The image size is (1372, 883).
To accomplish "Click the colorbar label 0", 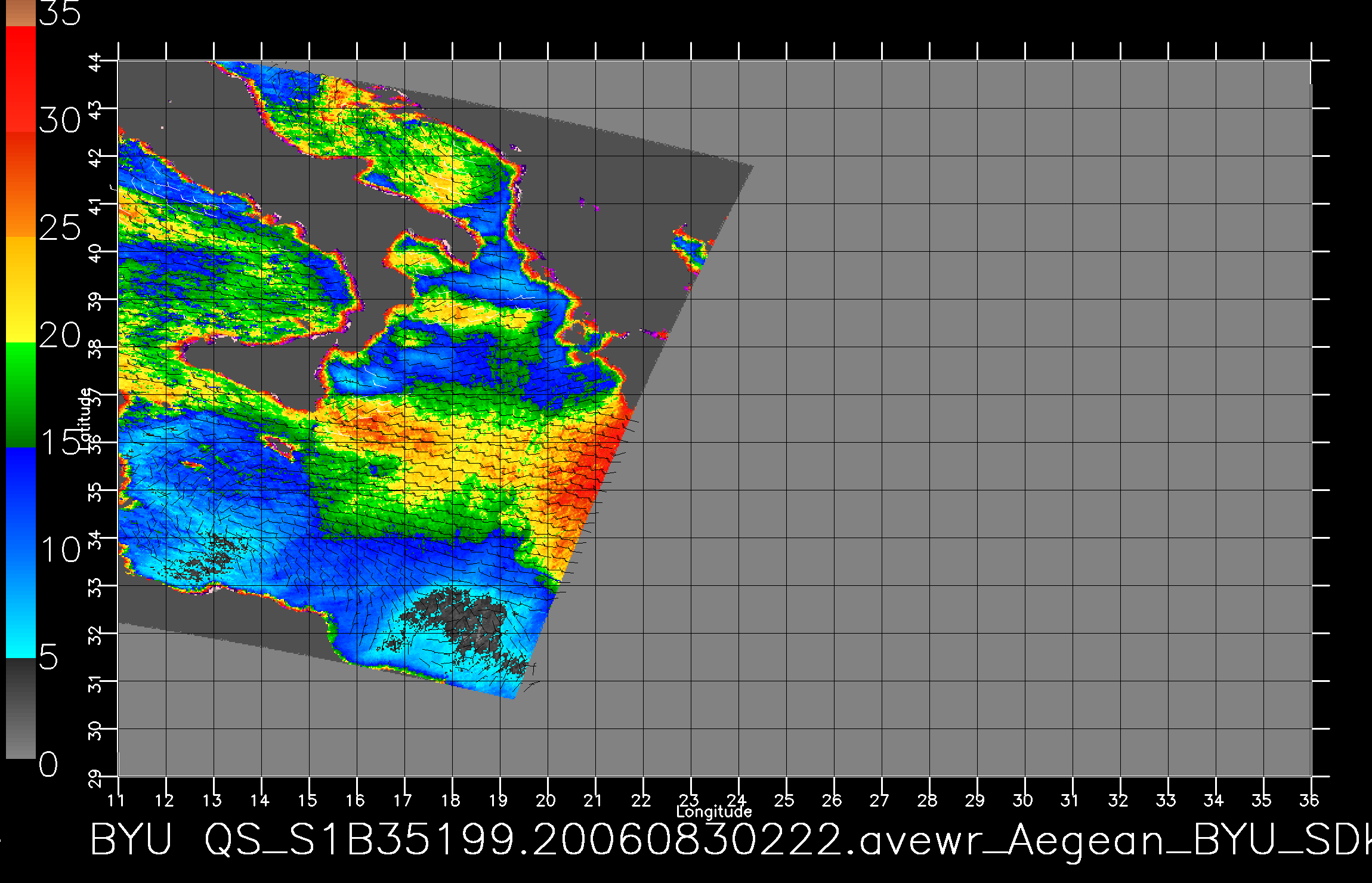I will click(x=49, y=764).
